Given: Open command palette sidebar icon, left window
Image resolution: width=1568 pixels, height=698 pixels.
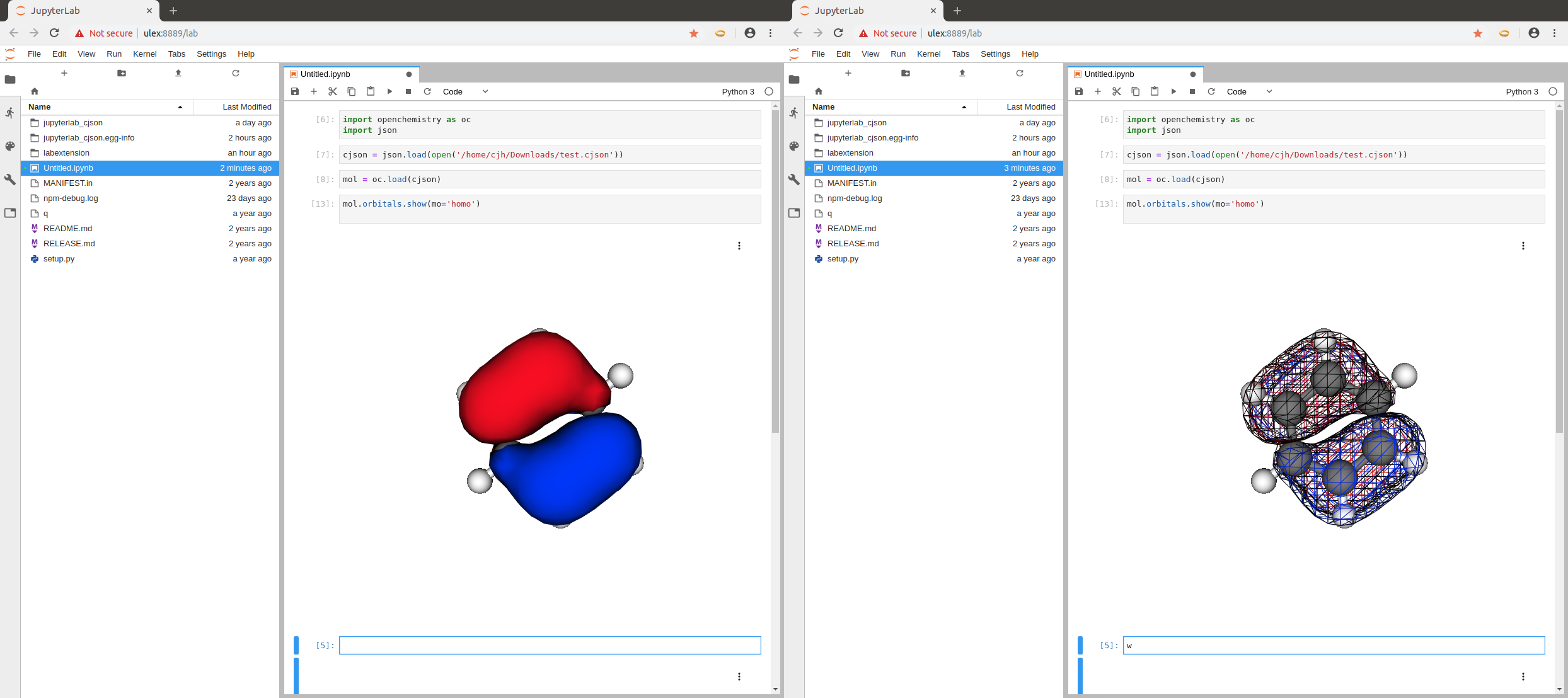Looking at the screenshot, I should pyautogui.click(x=10, y=146).
